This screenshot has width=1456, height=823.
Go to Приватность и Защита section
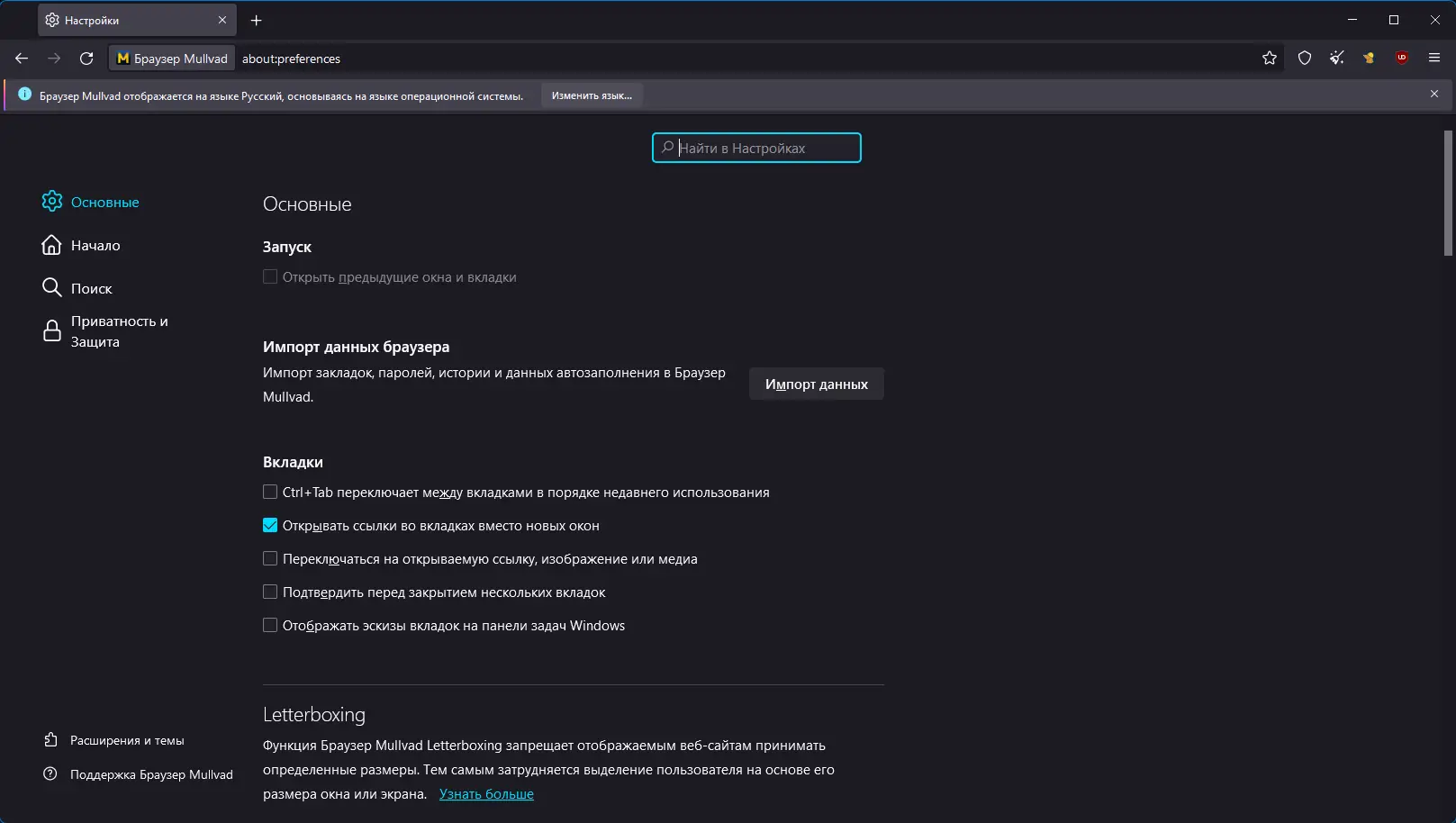tap(119, 331)
